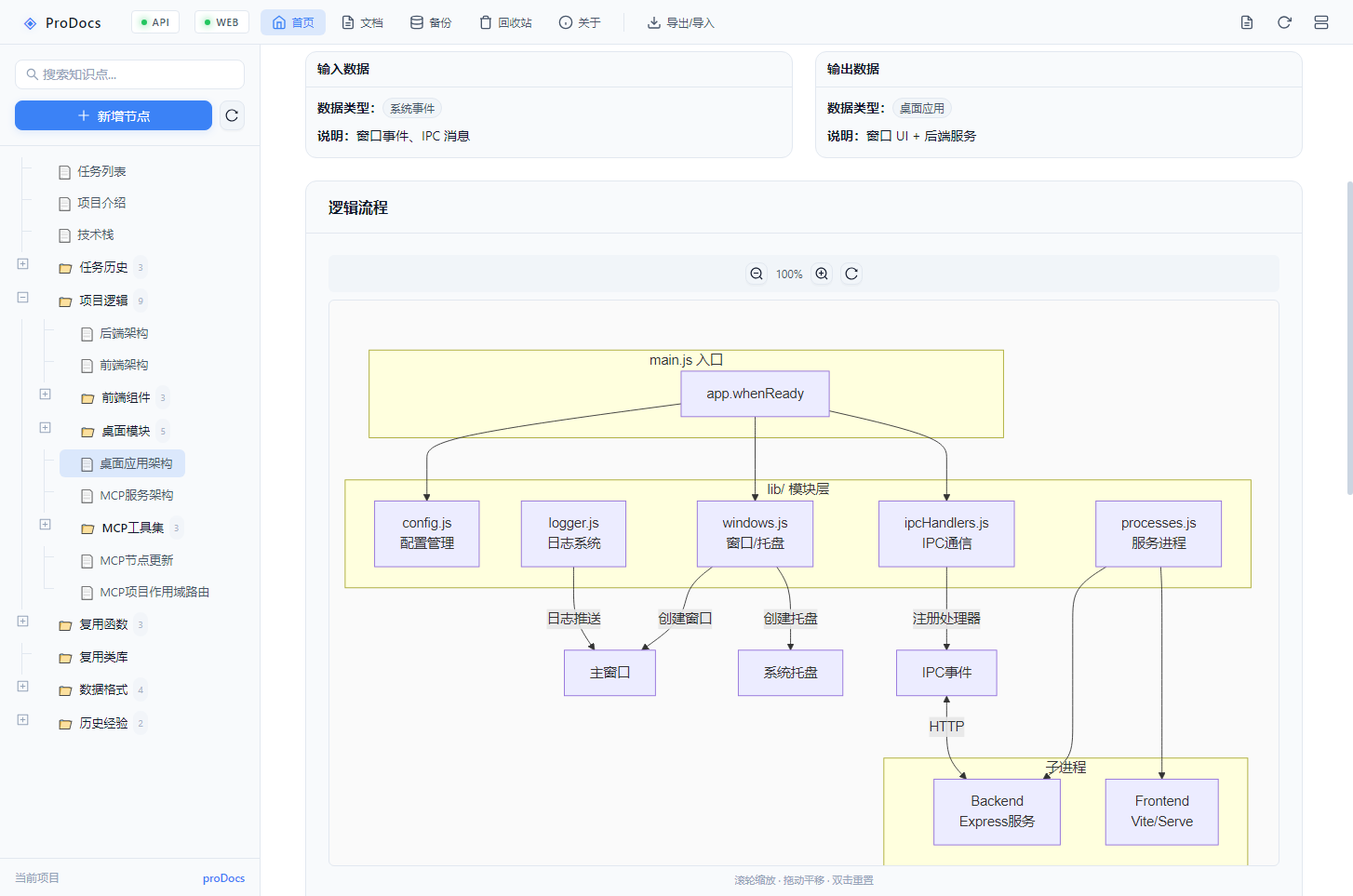Click the green dot next to API
Image resolution: width=1353 pixels, height=896 pixels.
pyautogui.click(x=142, y=21)
